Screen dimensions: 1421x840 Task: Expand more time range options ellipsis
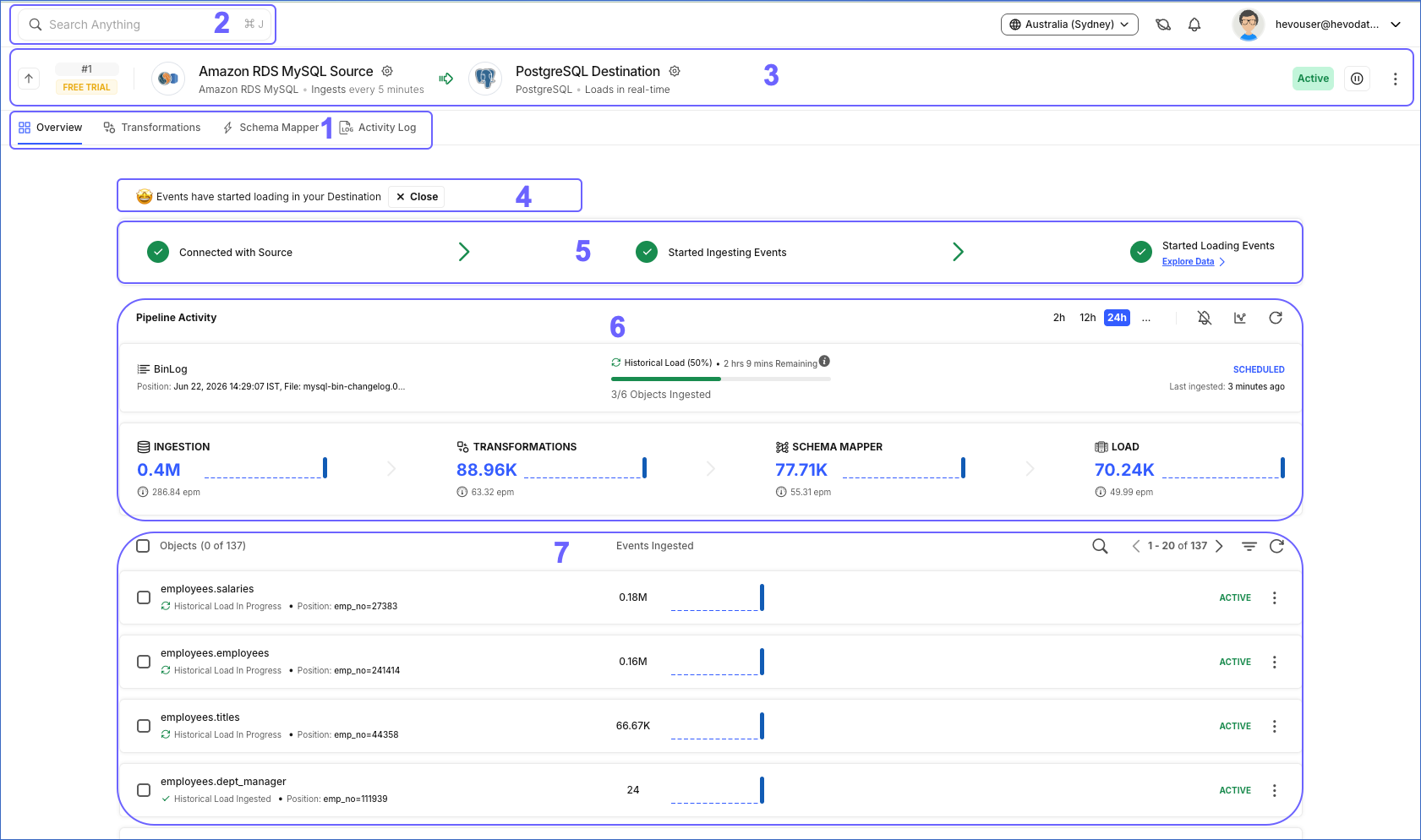pyautogui.click(x=1146, y=318)
